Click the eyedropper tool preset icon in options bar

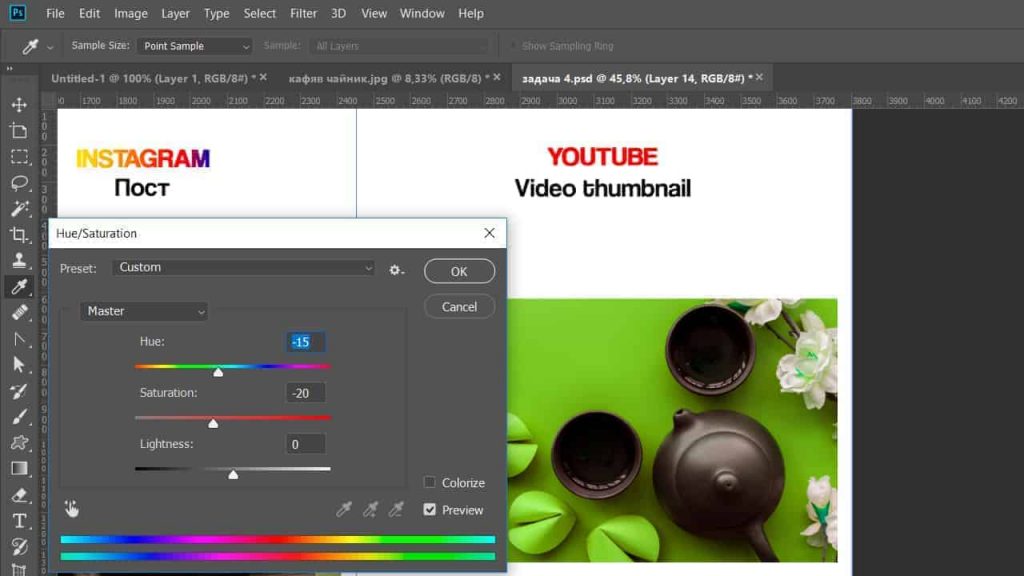point(30,46)
